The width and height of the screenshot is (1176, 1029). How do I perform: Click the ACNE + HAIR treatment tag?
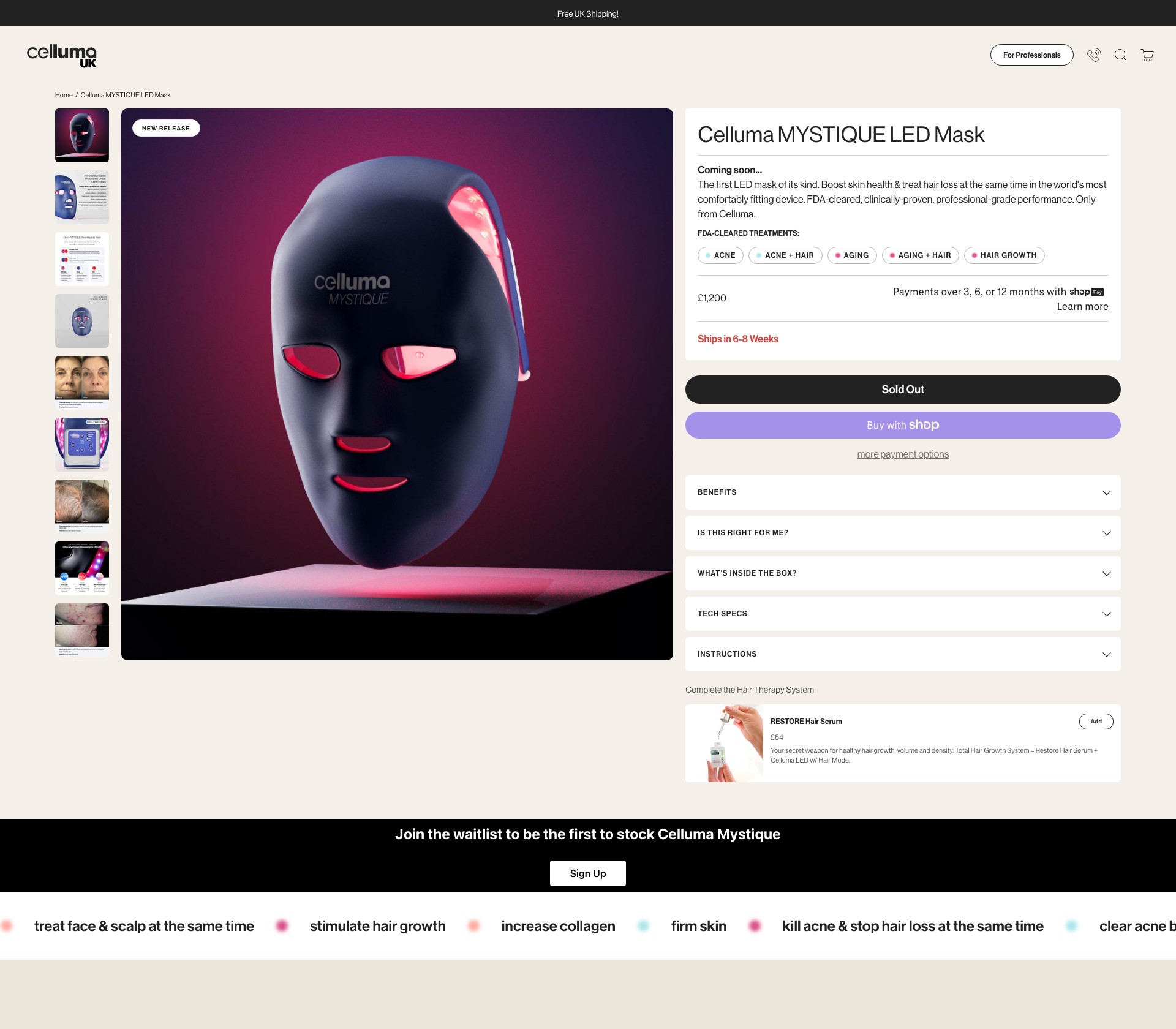coord(785,255)
